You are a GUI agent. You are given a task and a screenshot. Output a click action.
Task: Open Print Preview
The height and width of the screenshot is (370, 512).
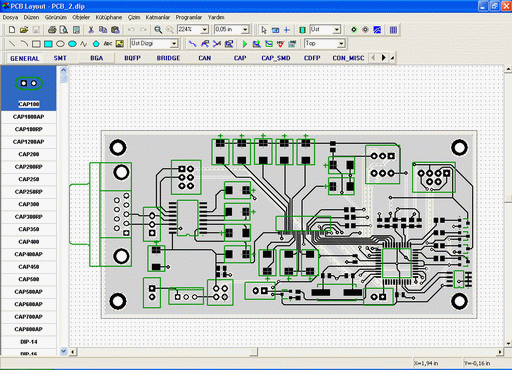point(64,30)
